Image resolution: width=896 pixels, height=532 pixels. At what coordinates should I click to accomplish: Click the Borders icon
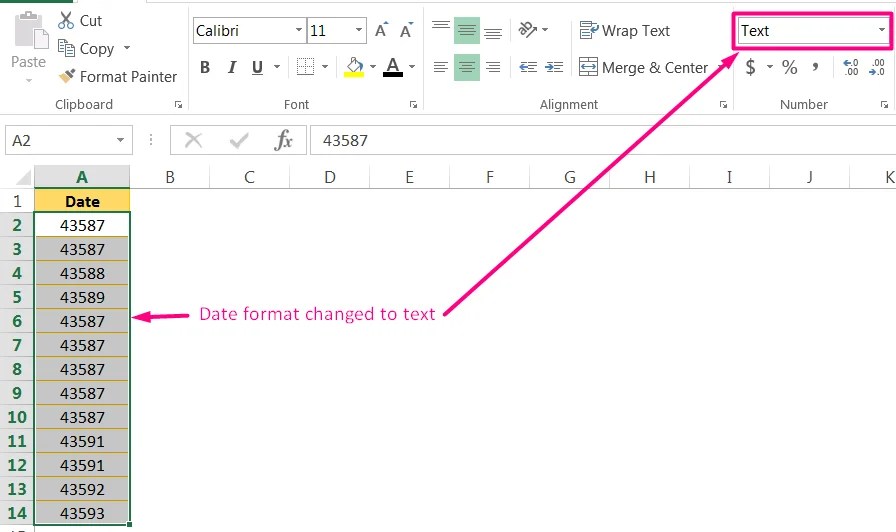(x=305, y=67)
